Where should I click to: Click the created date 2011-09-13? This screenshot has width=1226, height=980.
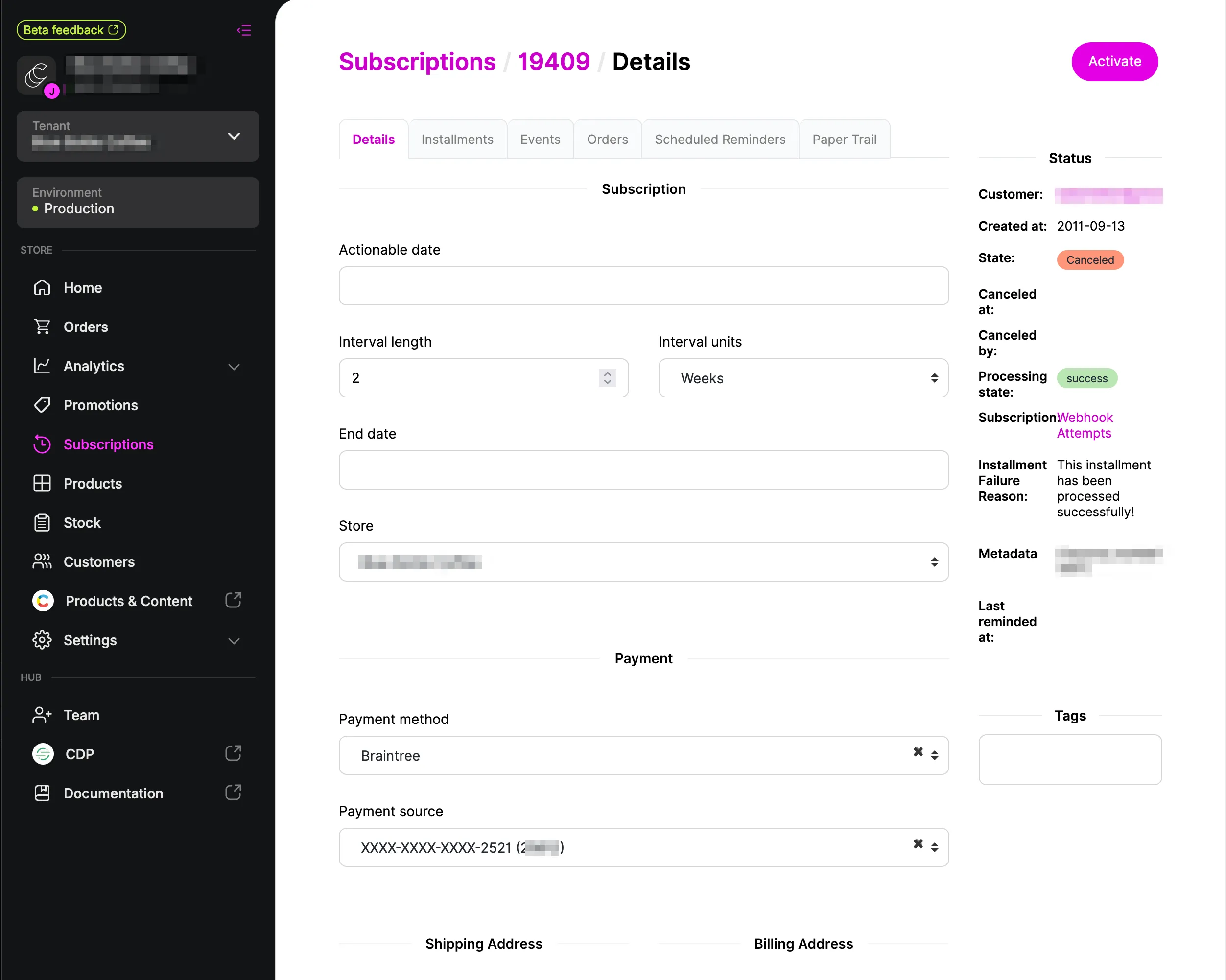pos(1091,226)
